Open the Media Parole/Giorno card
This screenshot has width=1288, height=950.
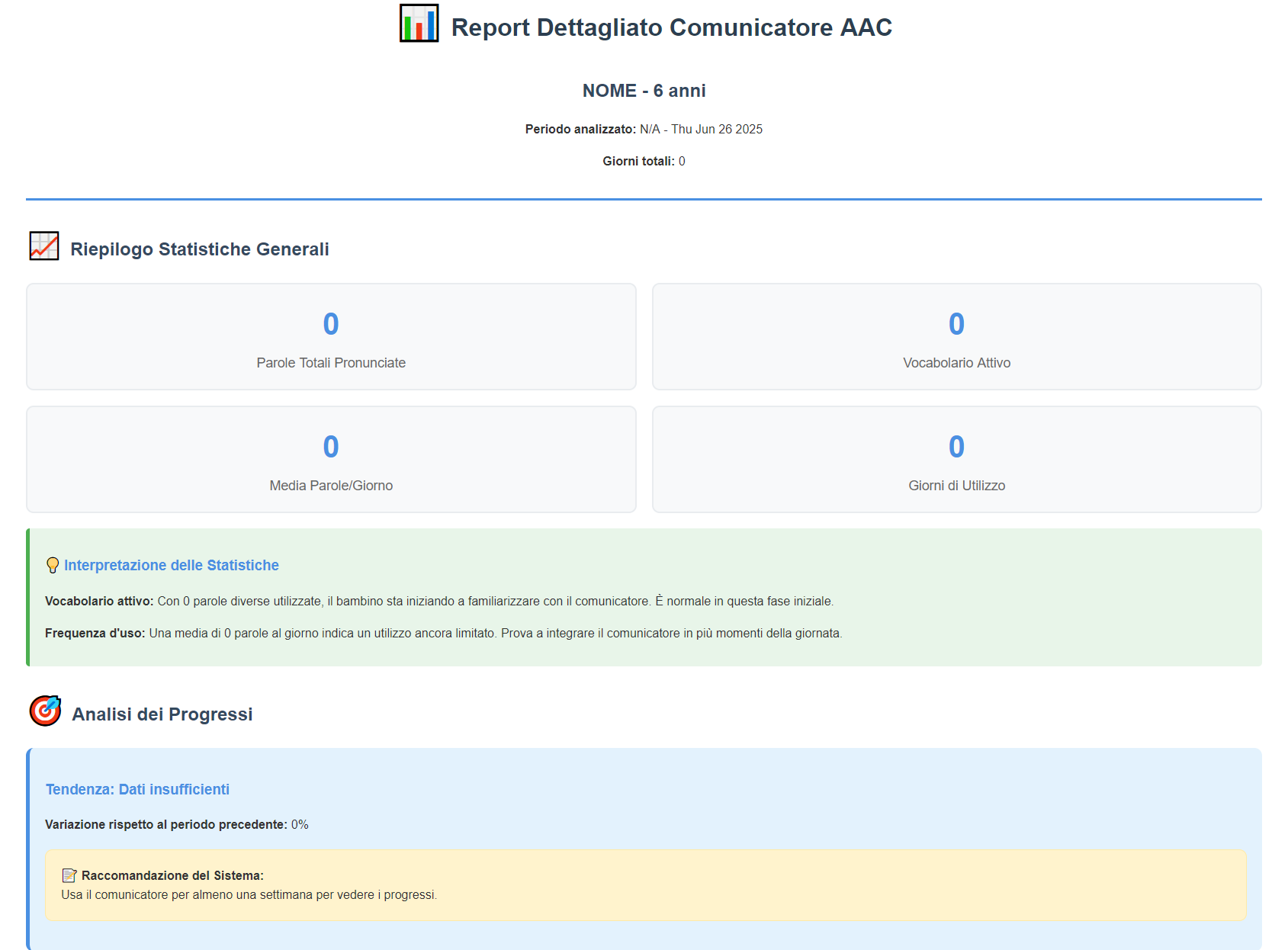[331, 459]
